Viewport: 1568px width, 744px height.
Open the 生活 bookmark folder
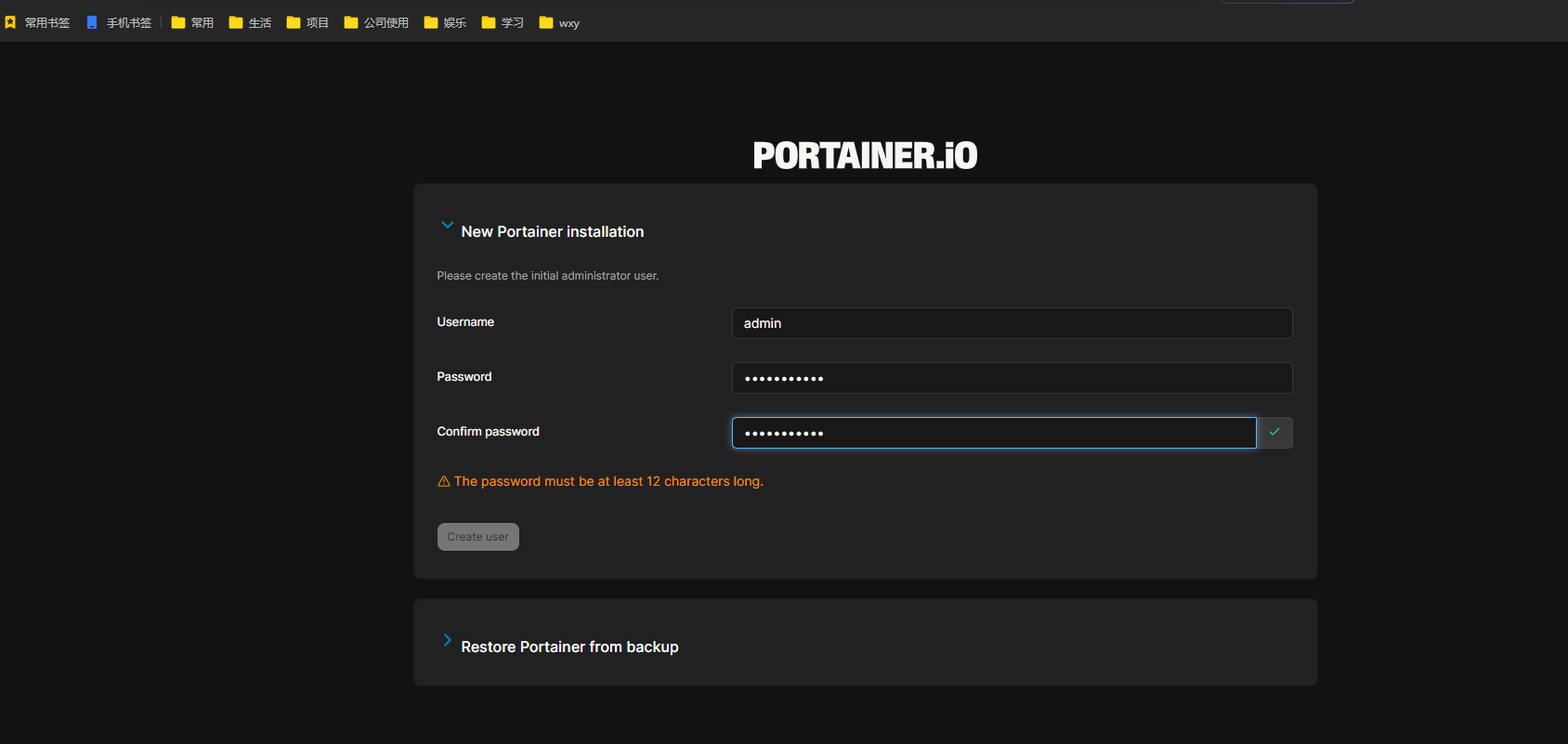250,22
